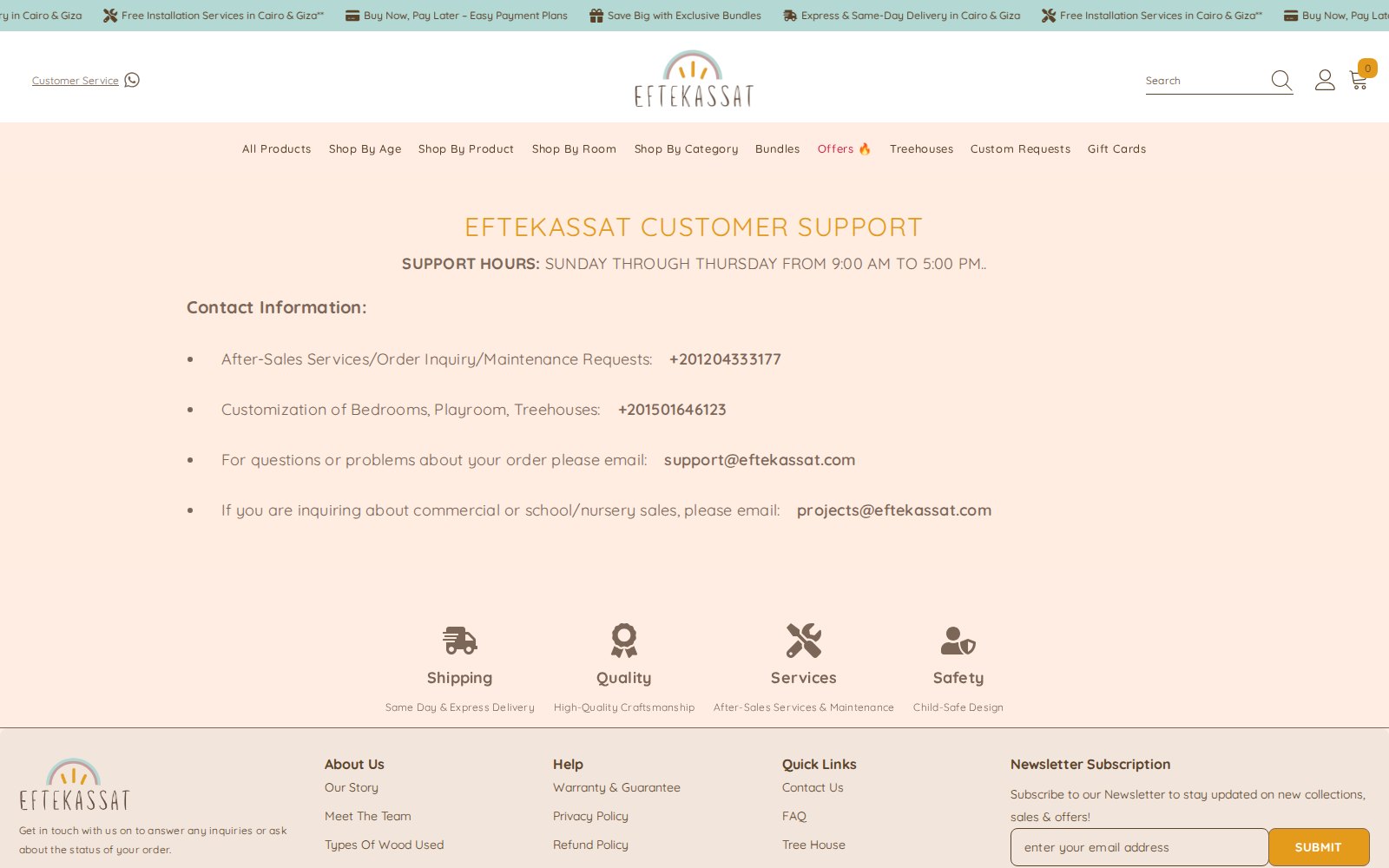Click the Safety heading
The image size is (1389, 868).
pyautogui.click(x=958, y=678)
